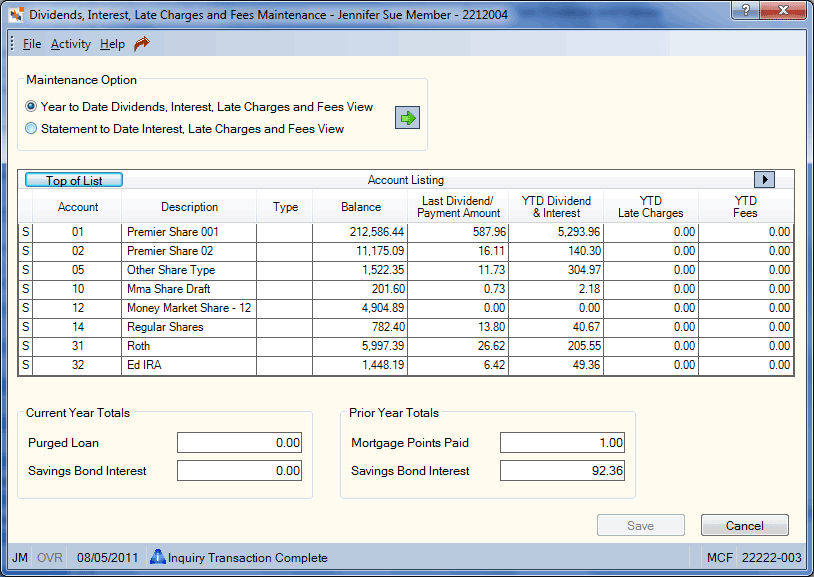Click Current Year Savings Bond Interest field

239,471
